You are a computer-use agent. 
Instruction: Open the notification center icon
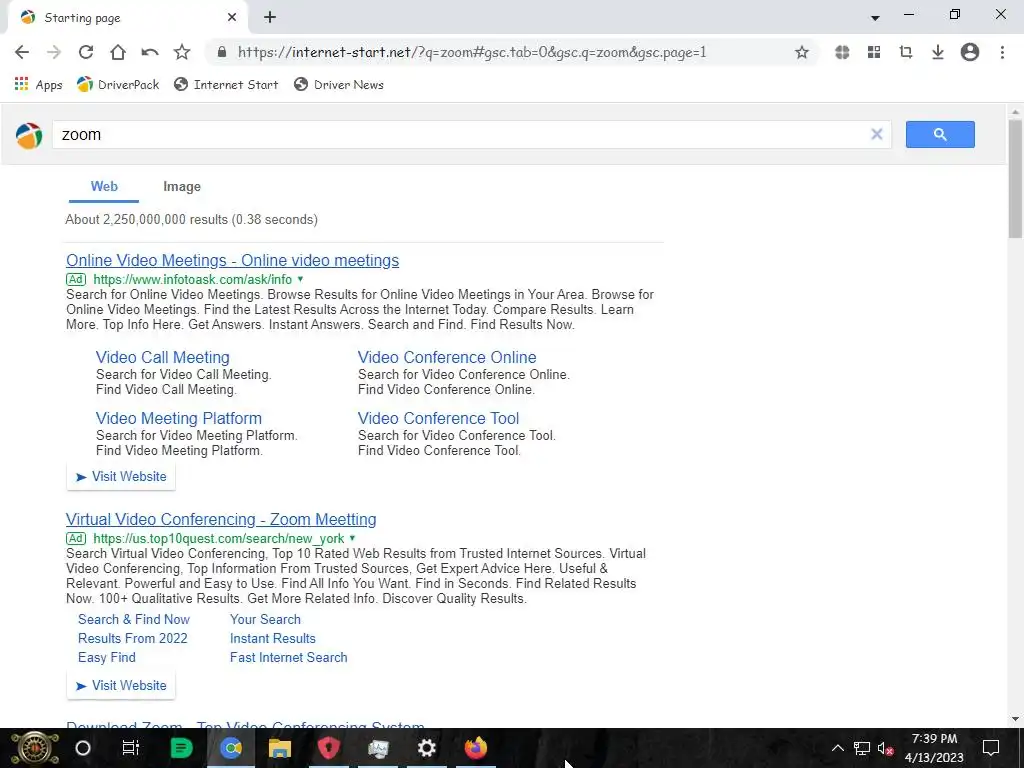tap(991, 748)
